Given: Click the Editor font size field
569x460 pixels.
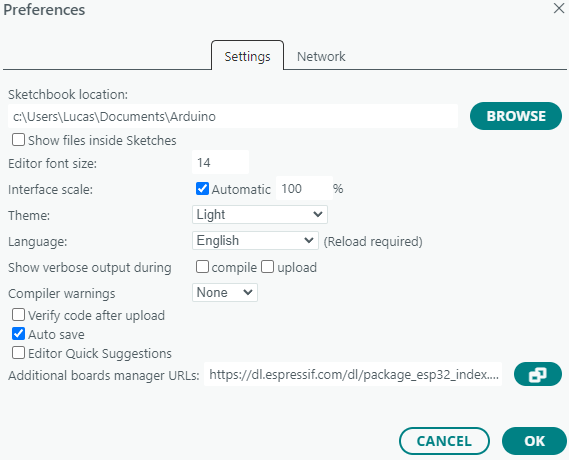Looking at the screenshot, I should click(220, 162).
